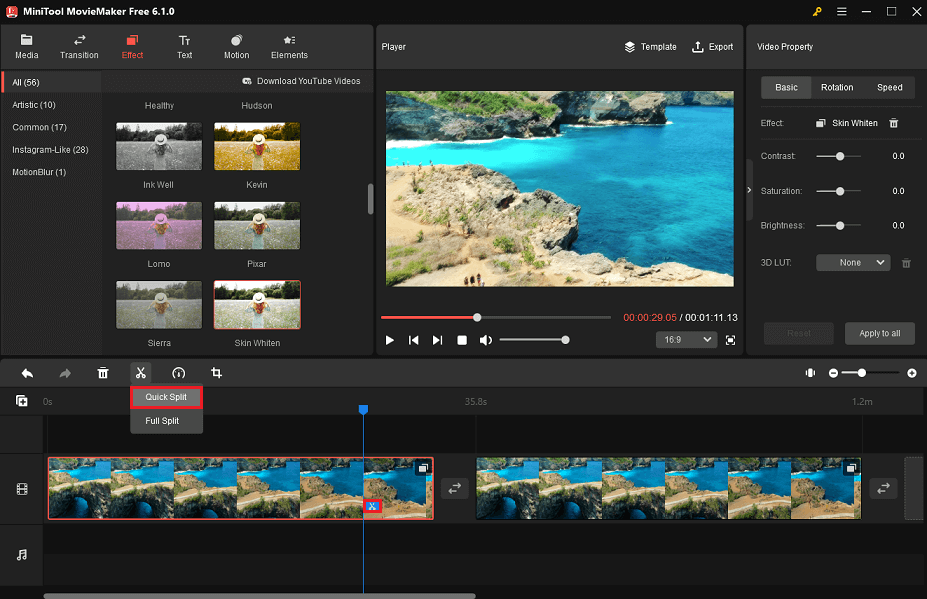Select the All (56) effects category
This screenshot has height=599, width=927.
click(x=51, y=82)
